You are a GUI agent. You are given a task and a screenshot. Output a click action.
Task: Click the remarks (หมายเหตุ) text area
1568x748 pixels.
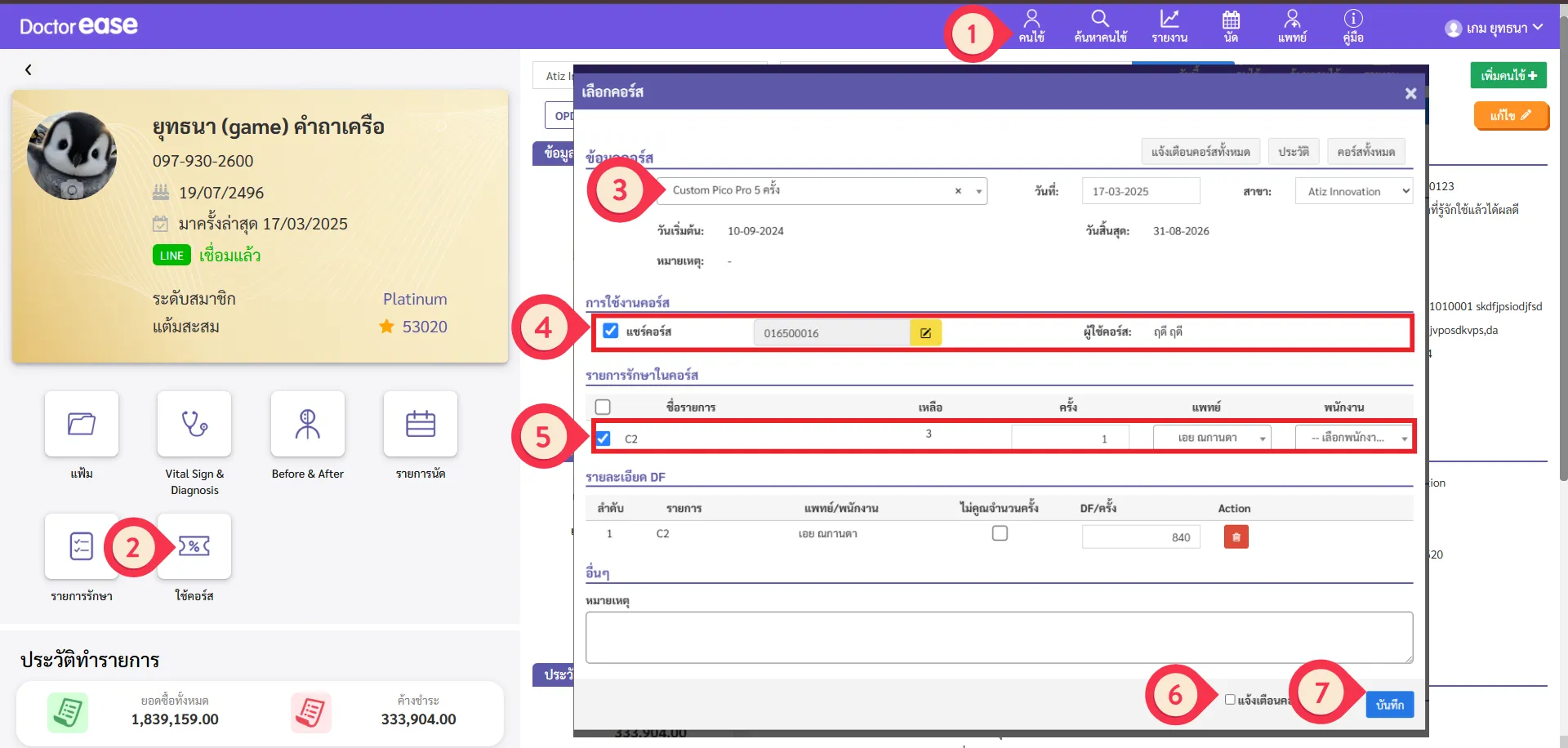999,637
